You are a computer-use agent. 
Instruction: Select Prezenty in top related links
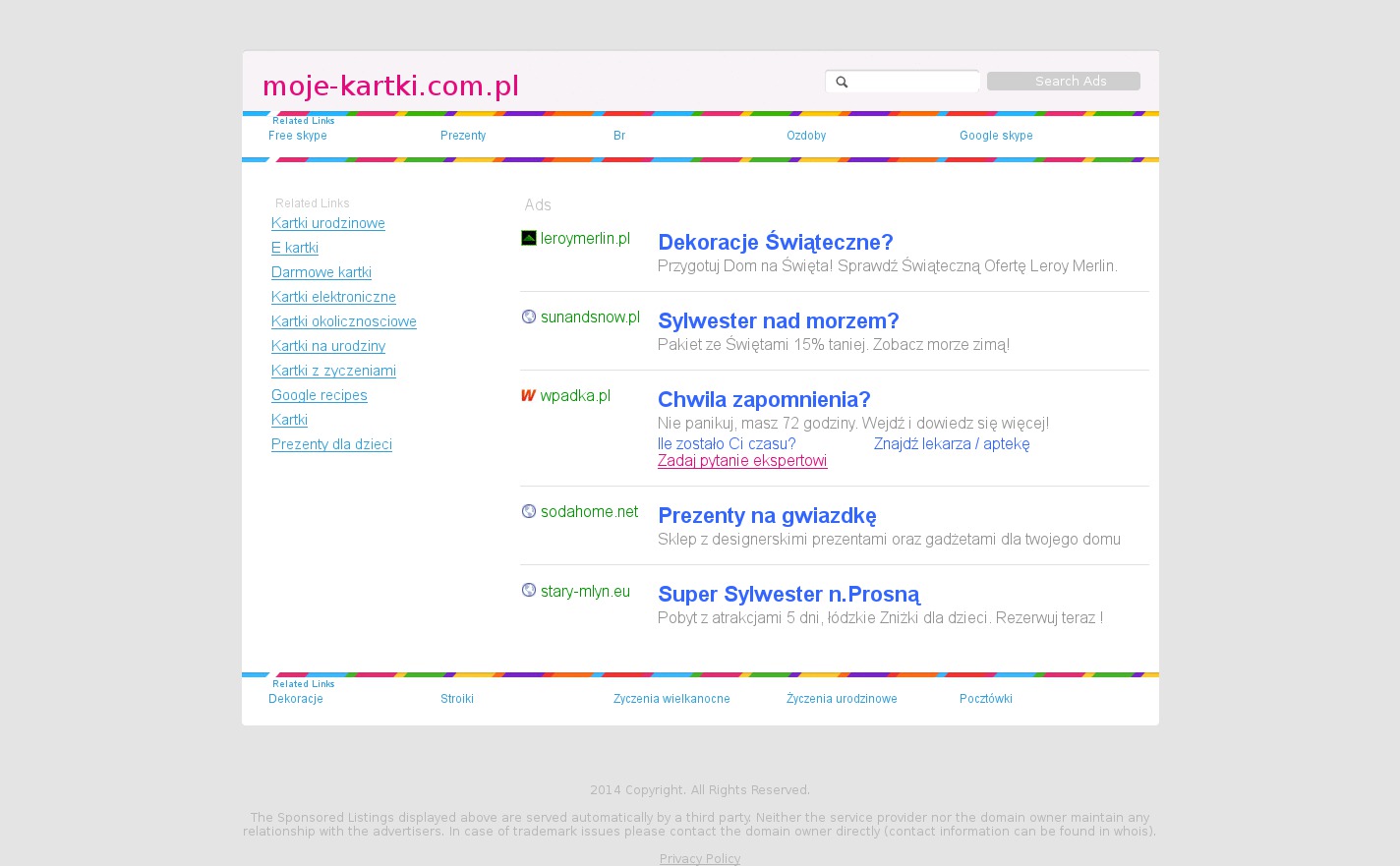463,136
